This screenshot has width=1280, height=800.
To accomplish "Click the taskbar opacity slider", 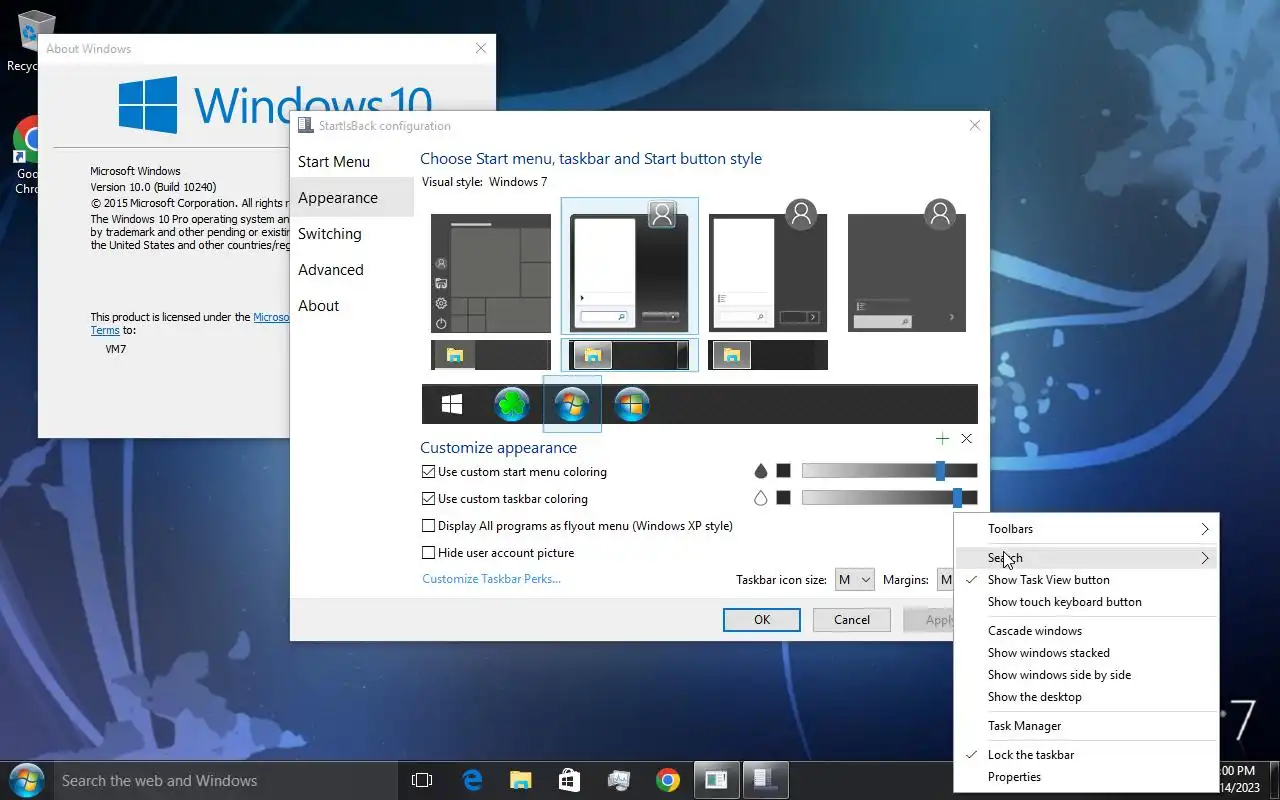I will 889,498.
